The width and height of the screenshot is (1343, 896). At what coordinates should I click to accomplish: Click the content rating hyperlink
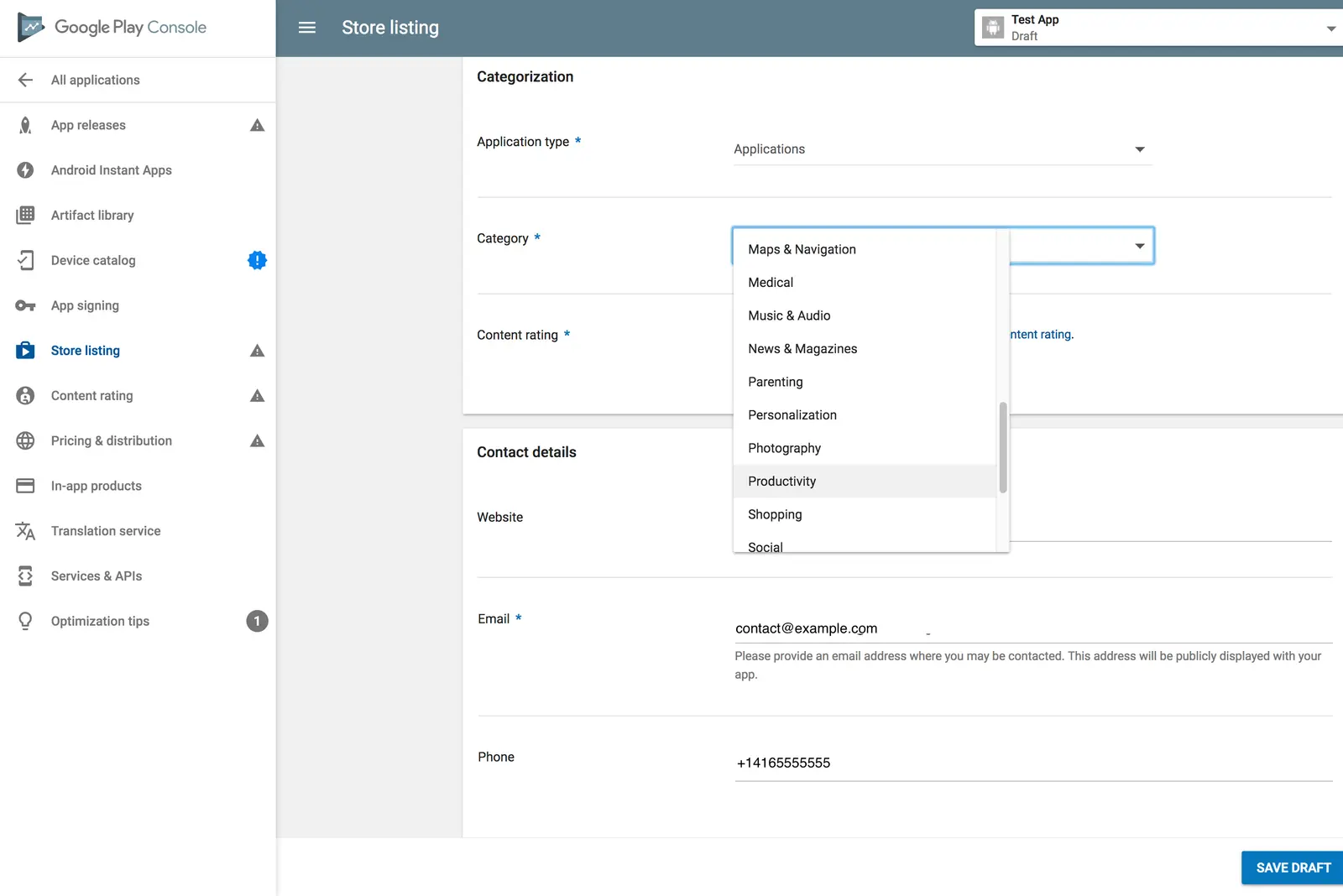pyautogui.click(x=1041, y=335)
